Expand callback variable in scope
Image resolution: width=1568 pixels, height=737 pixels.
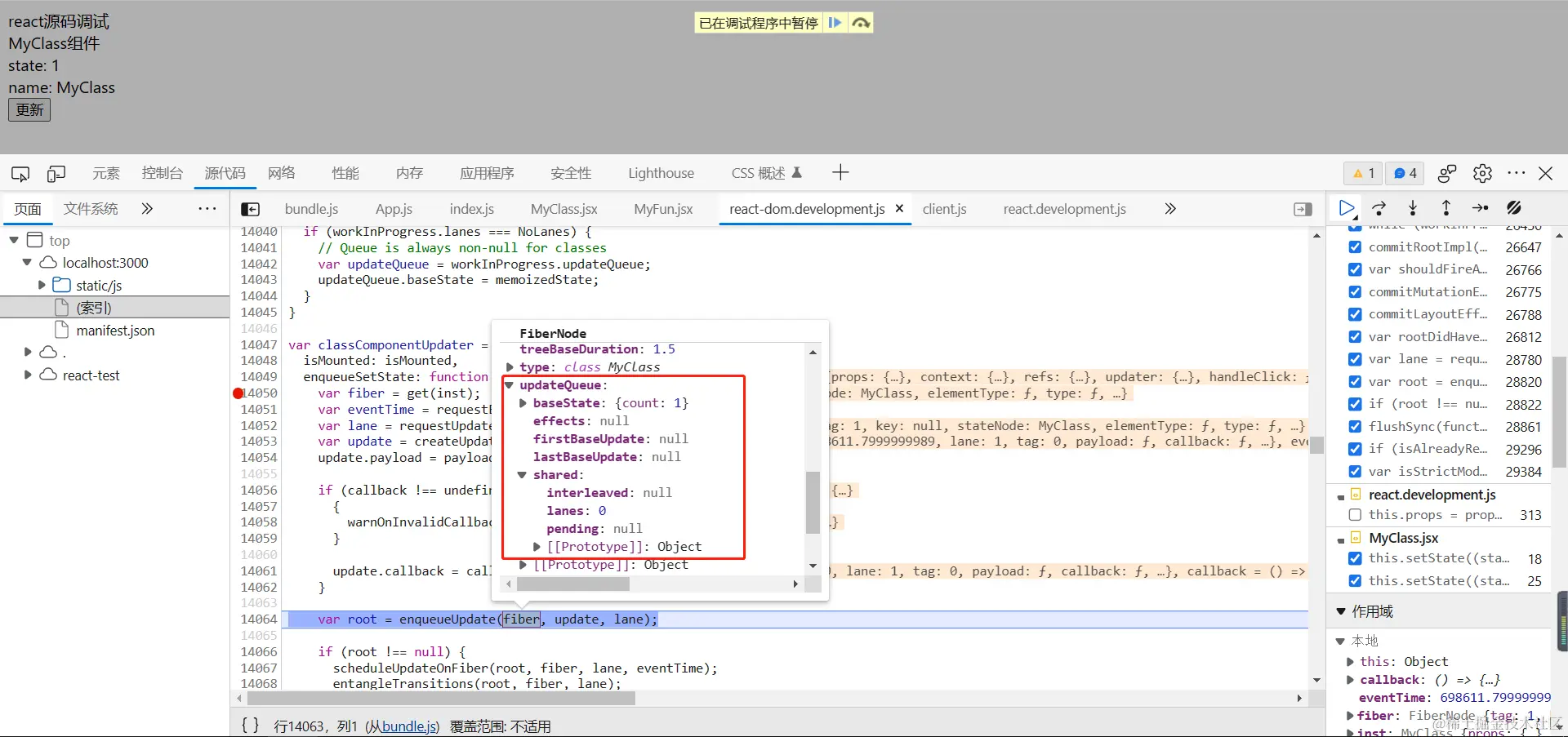pyautogui.click(x=1350, y=680)
